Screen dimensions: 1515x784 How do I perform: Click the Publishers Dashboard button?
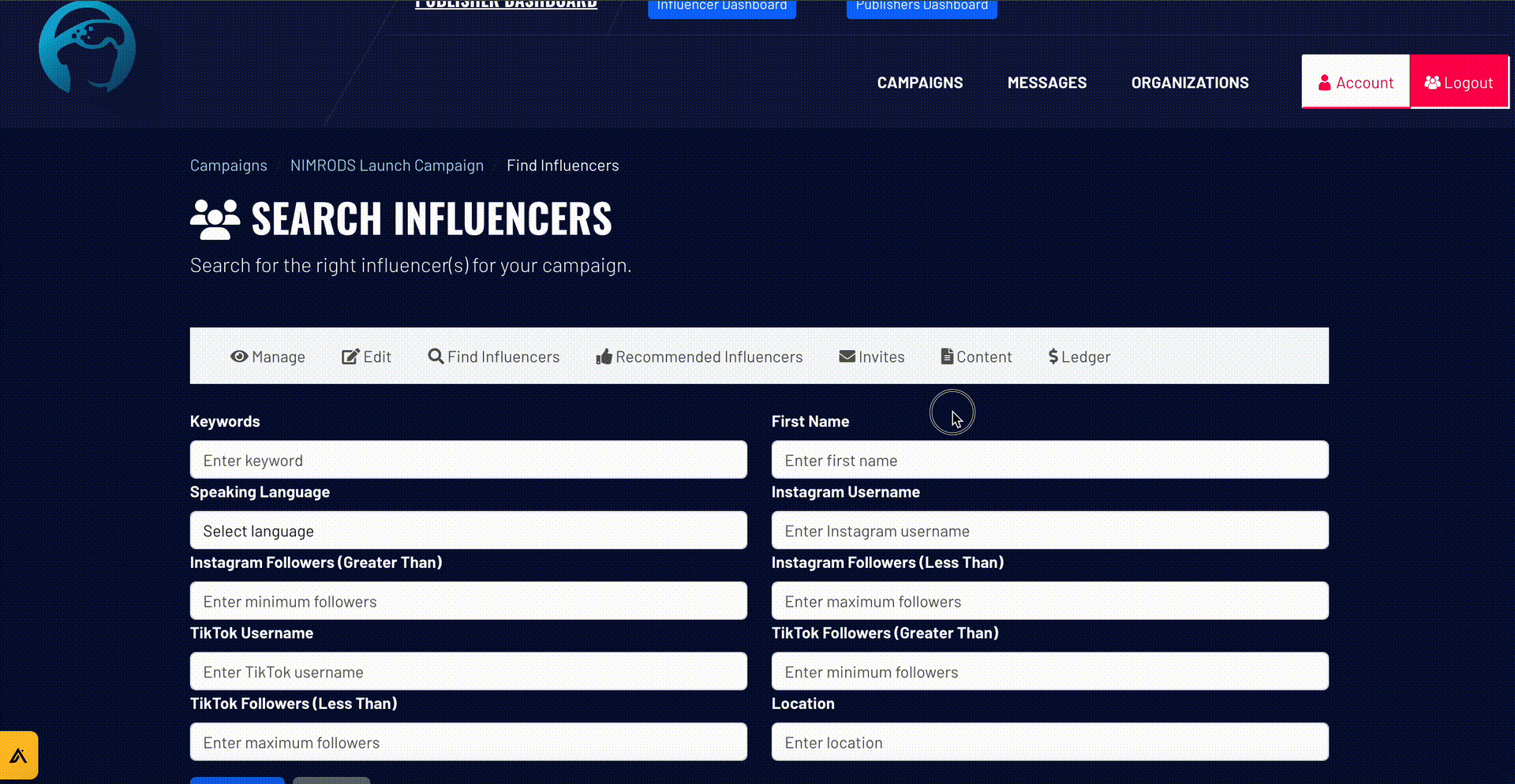click(921, 6)
